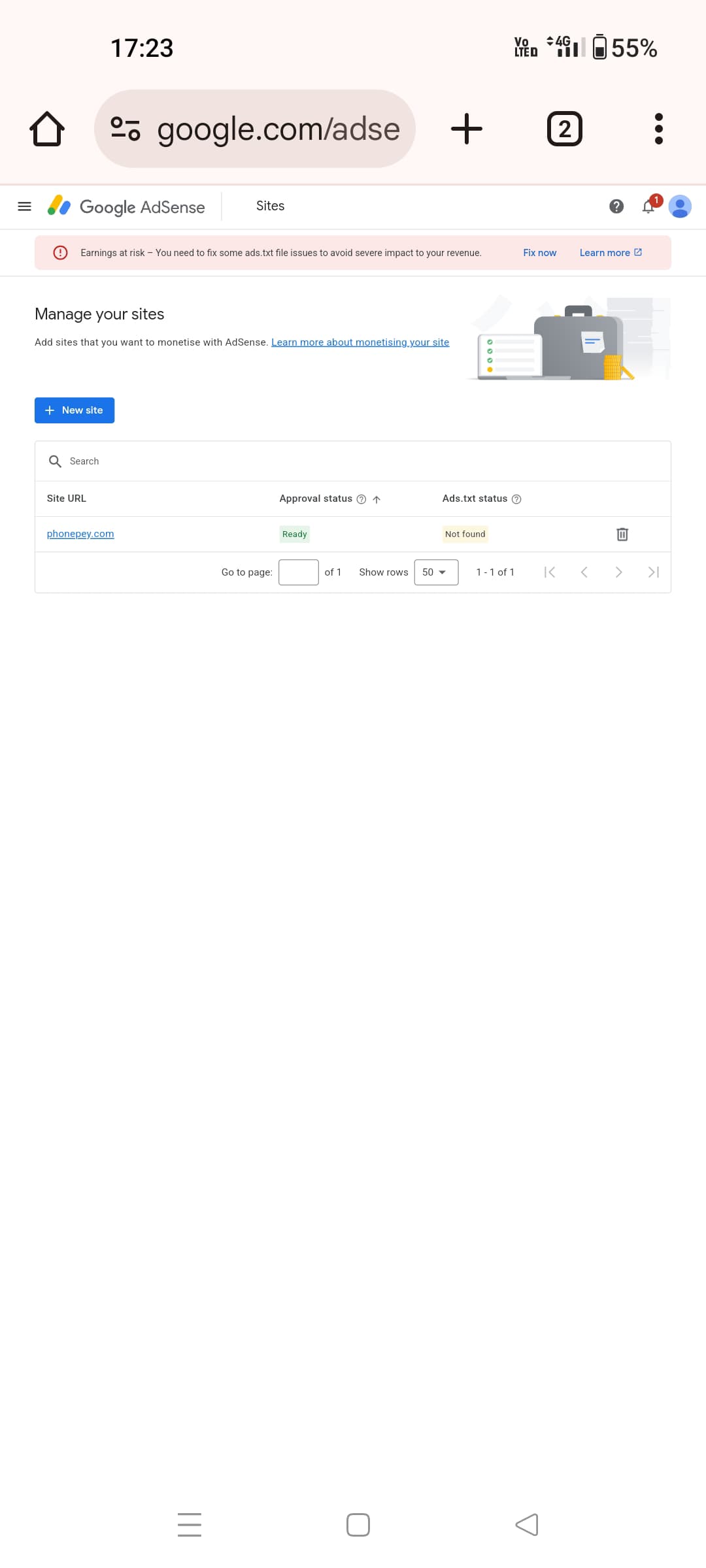The height and width of the screenshot is (1568, 706).
Task: Open the account profile avatar
Action: pyautogui.click(x=680, y=206)
